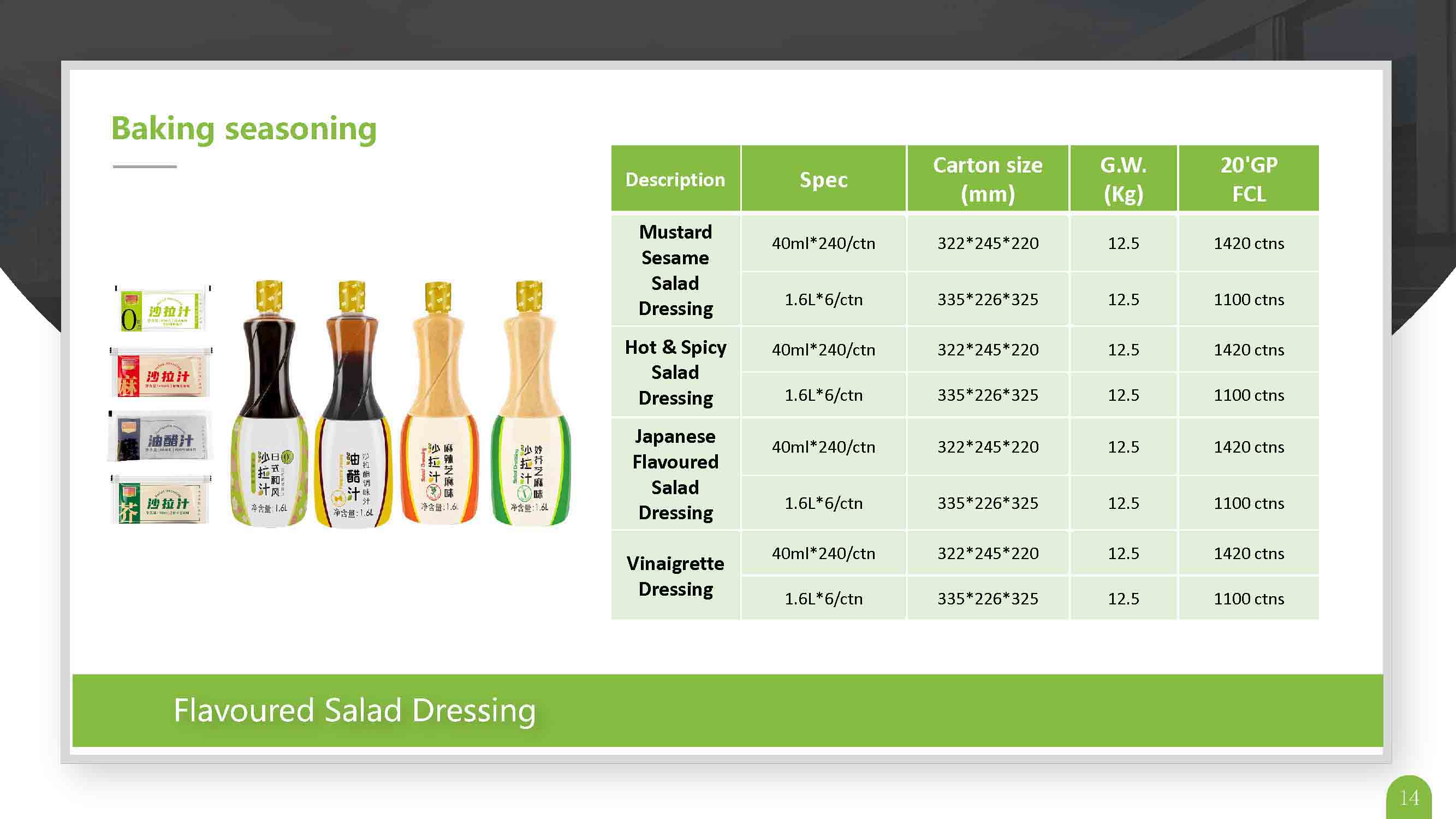Click 12.5 weight for Hot & Spicy 40ml row
Viewport: 1456px width, 819px height.
point(1124,349)
